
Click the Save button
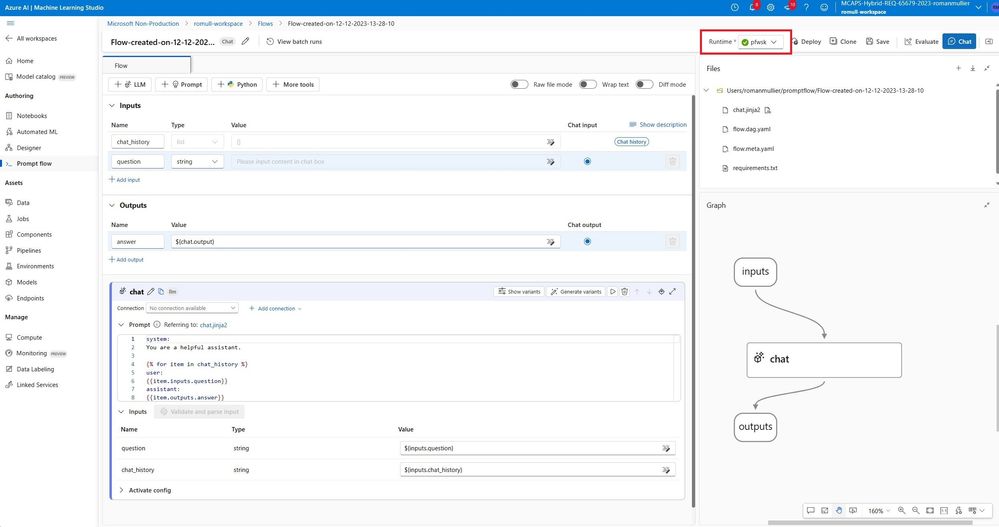point(877,41)
